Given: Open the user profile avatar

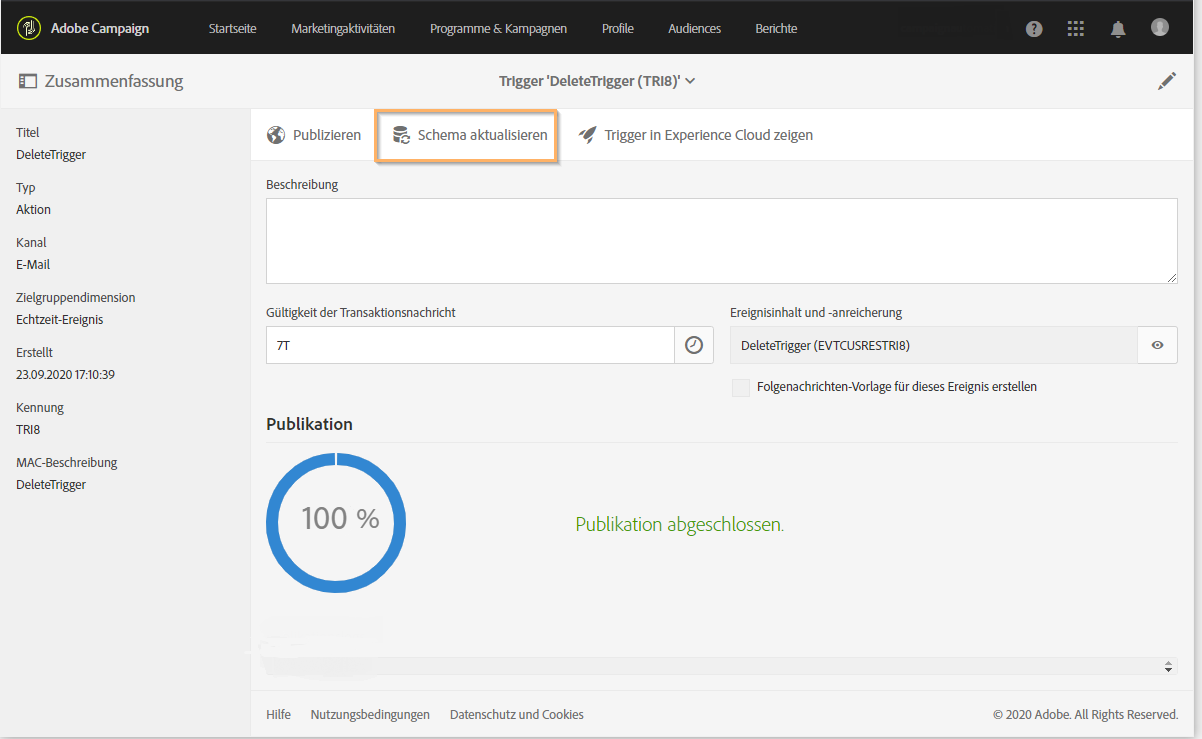Looking at the screenshot, I should coord(1160,28).
